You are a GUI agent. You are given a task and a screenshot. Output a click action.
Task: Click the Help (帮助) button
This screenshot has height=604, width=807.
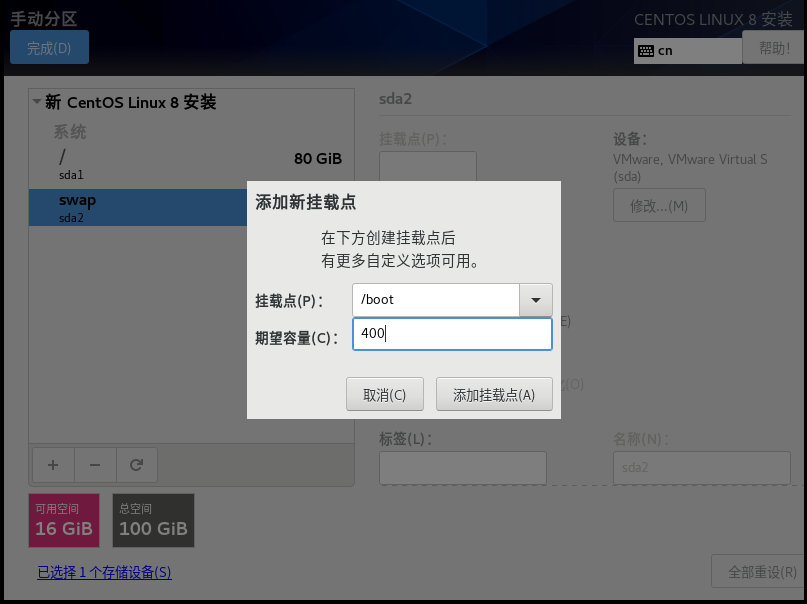pos(774,48)
